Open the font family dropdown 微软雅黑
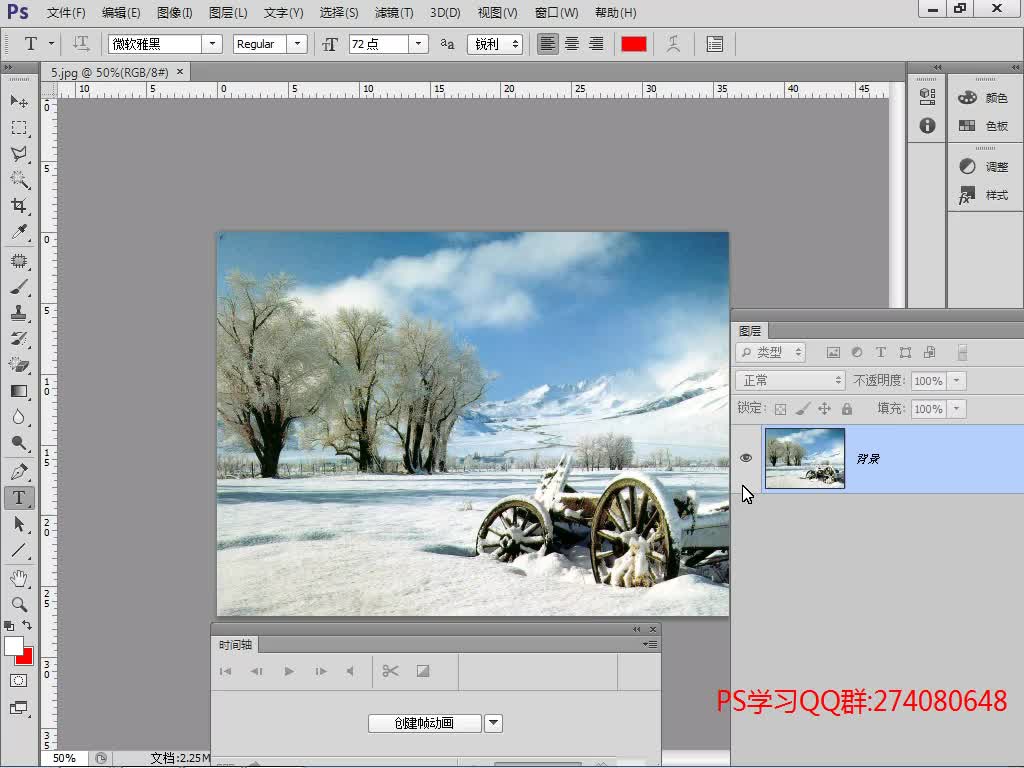The image size is (1024, 768). tap(212, 44)
